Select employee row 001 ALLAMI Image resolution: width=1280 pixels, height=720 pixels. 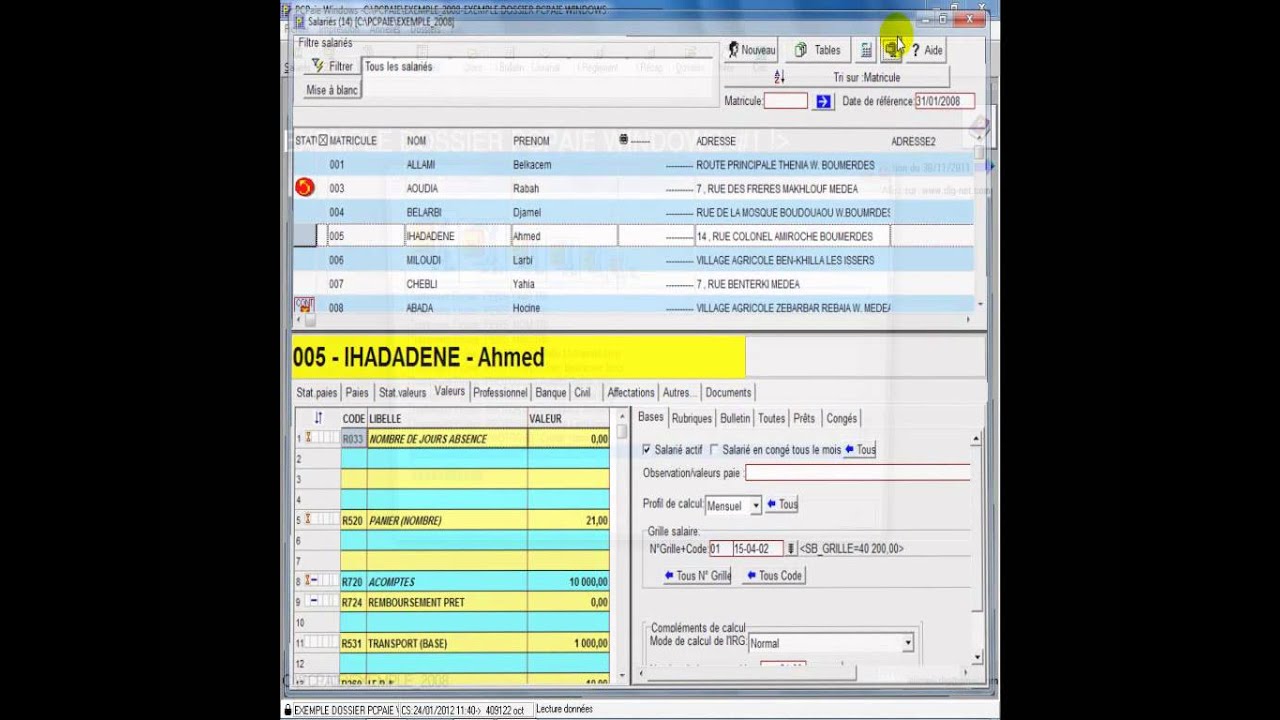pyautogui.click(x=634, y=165)
